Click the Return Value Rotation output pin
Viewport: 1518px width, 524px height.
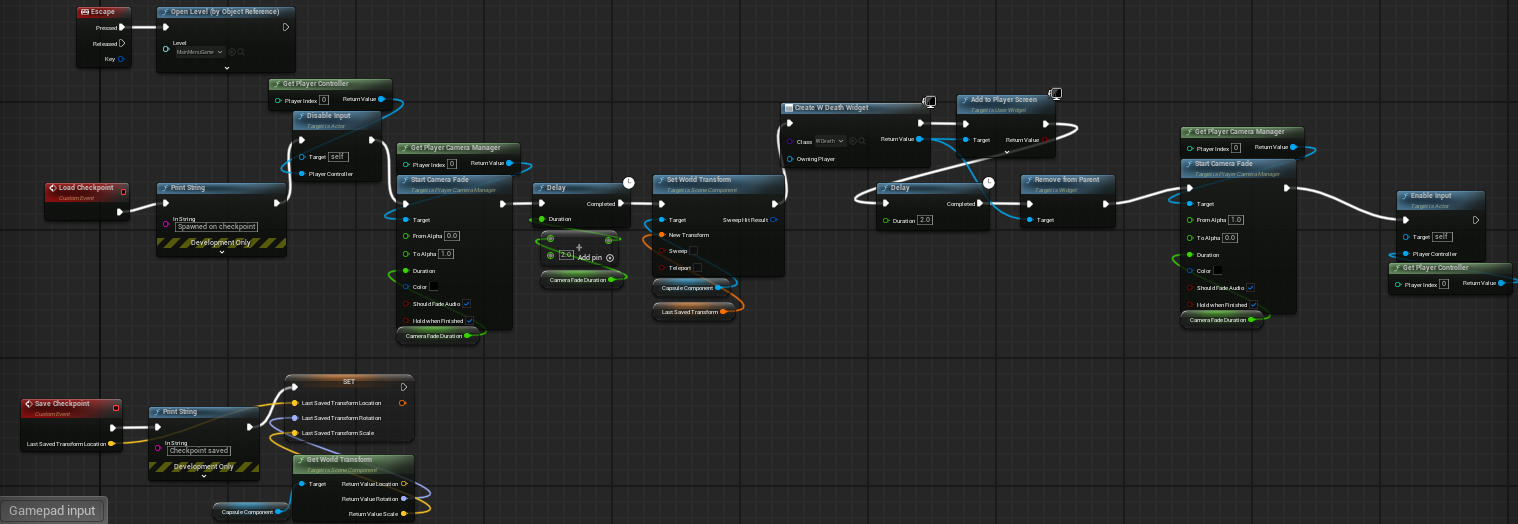point(403,498)
